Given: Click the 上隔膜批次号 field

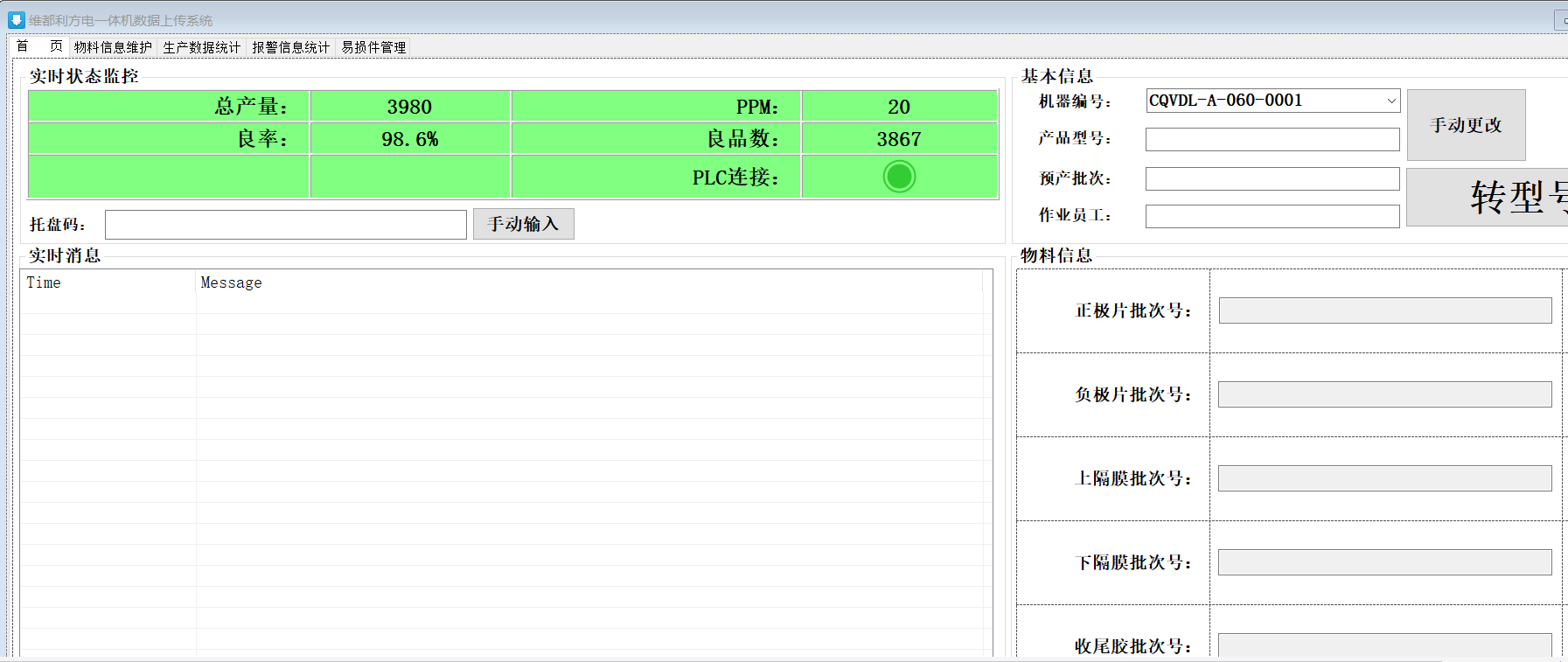Looking at the screenshot, I should (x=1385, y=478).
